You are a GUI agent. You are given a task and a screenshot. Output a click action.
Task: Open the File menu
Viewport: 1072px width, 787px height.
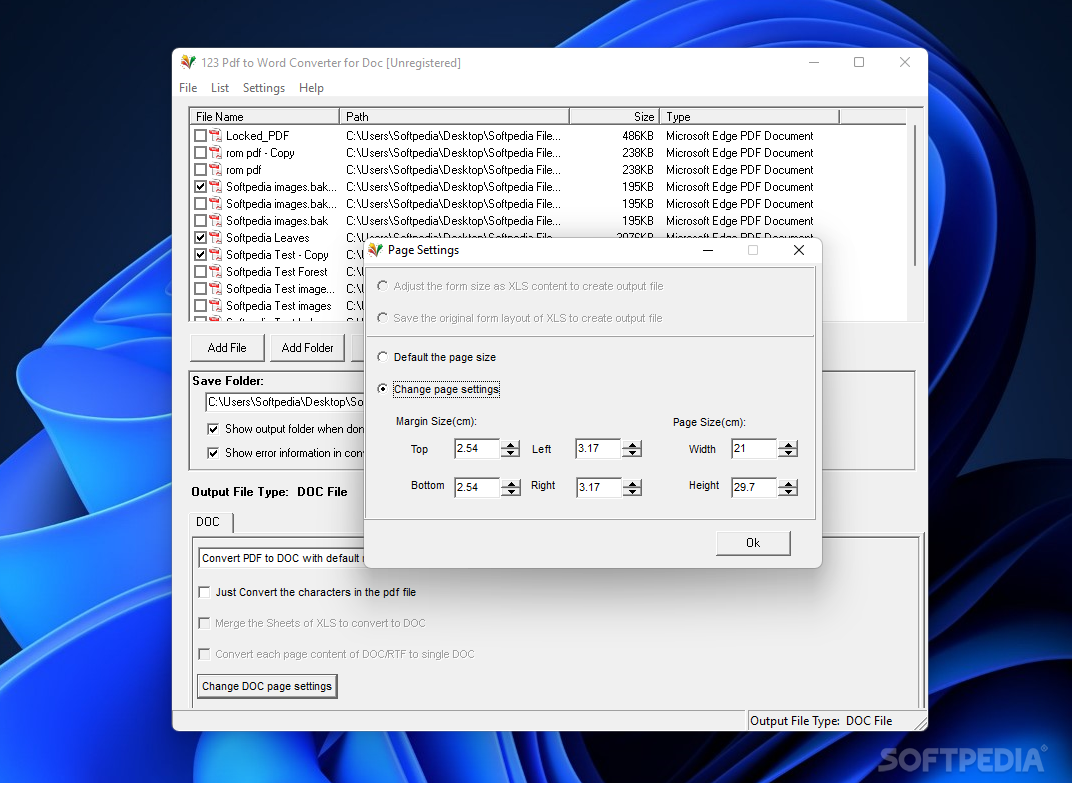[188, 88]
